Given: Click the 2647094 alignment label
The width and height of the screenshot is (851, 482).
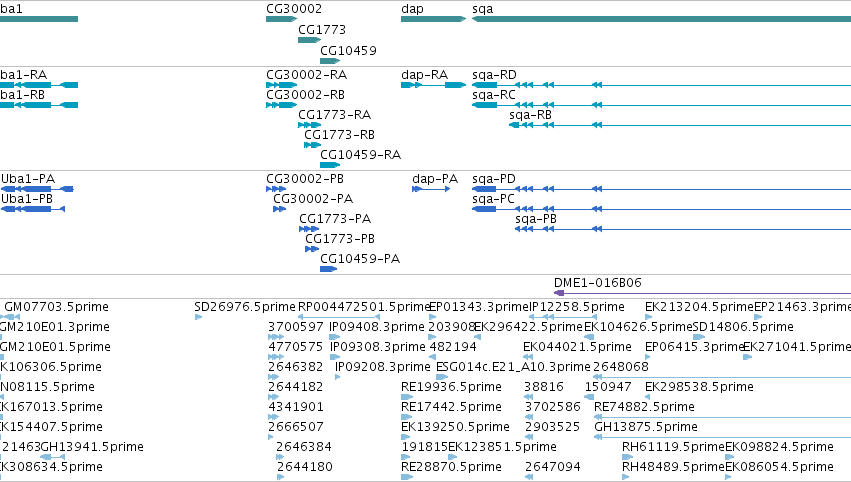Looking at the screenshot, I should pyautogui.click(x=552, y=468).
